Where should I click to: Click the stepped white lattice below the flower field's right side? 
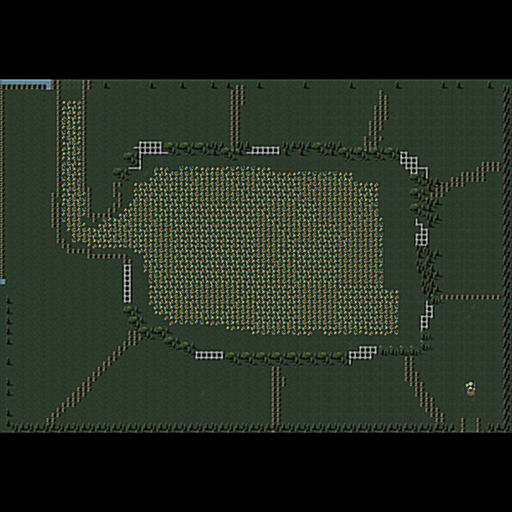363,355
